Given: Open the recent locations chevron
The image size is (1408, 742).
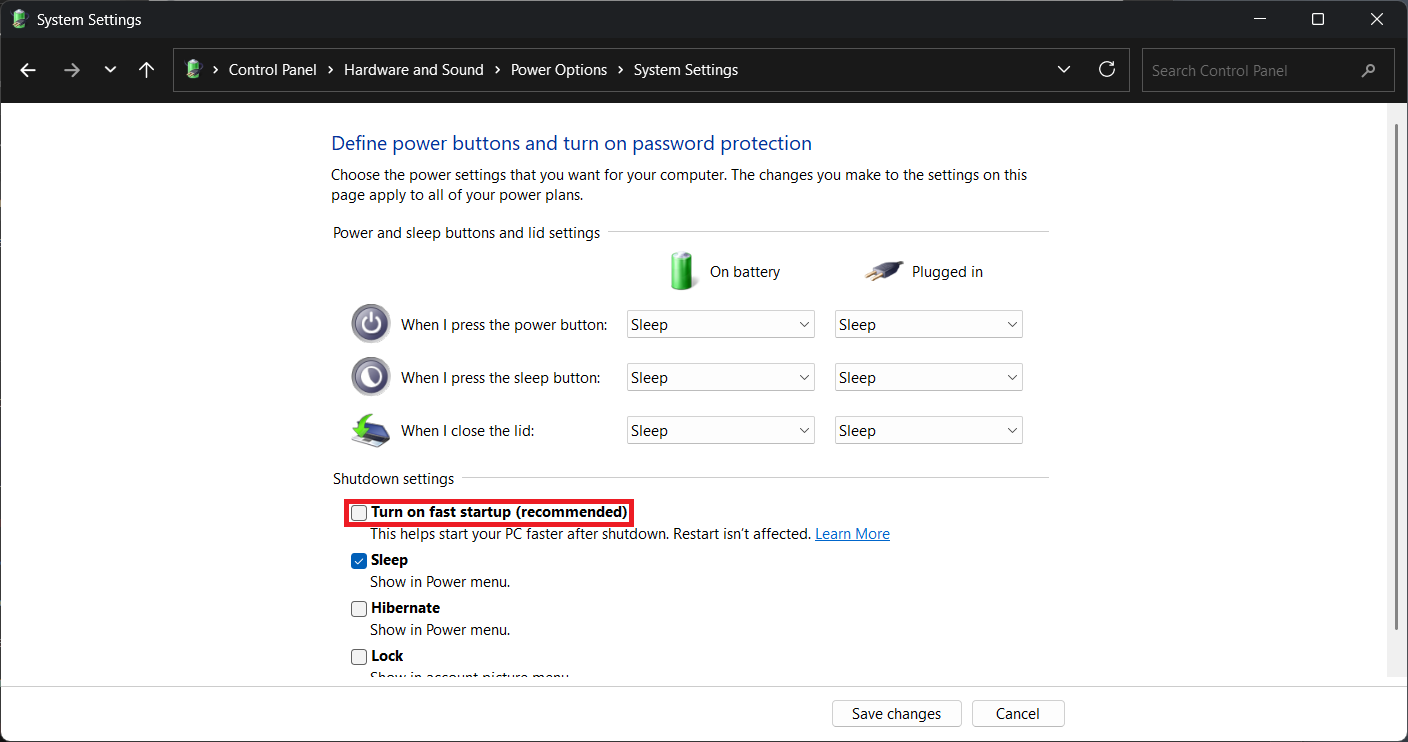Looking at the screenshot, I should [x=110, y=70].
